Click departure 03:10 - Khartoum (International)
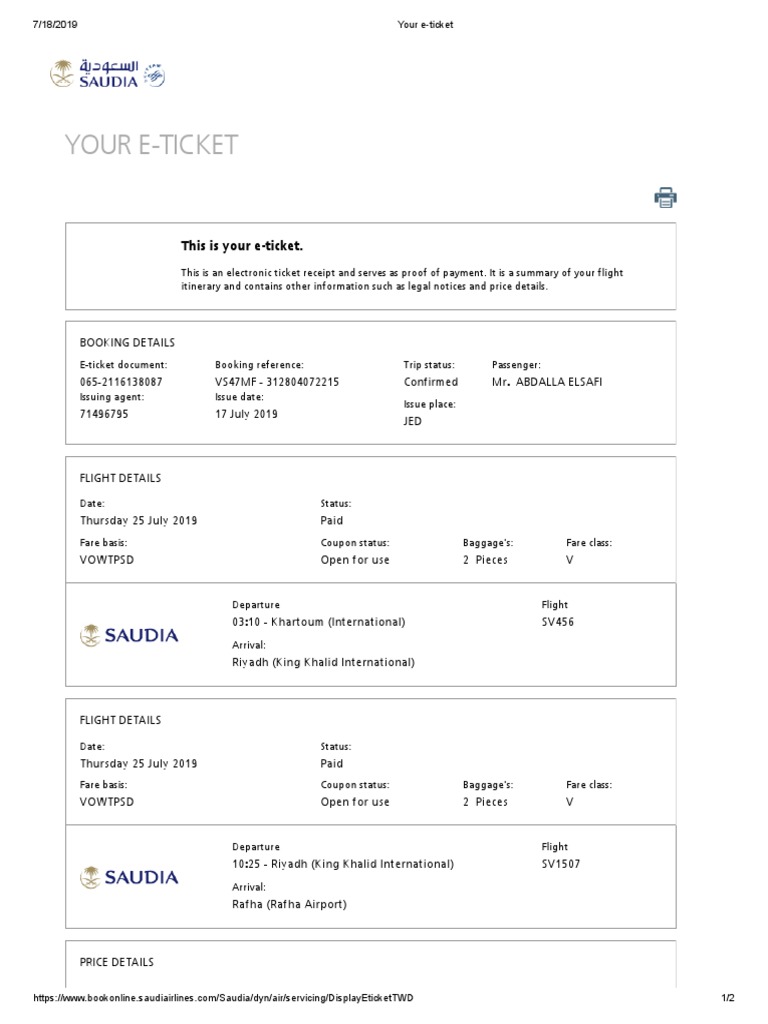The height and width of the screenshot is (1024, 768). click(318, 622)
